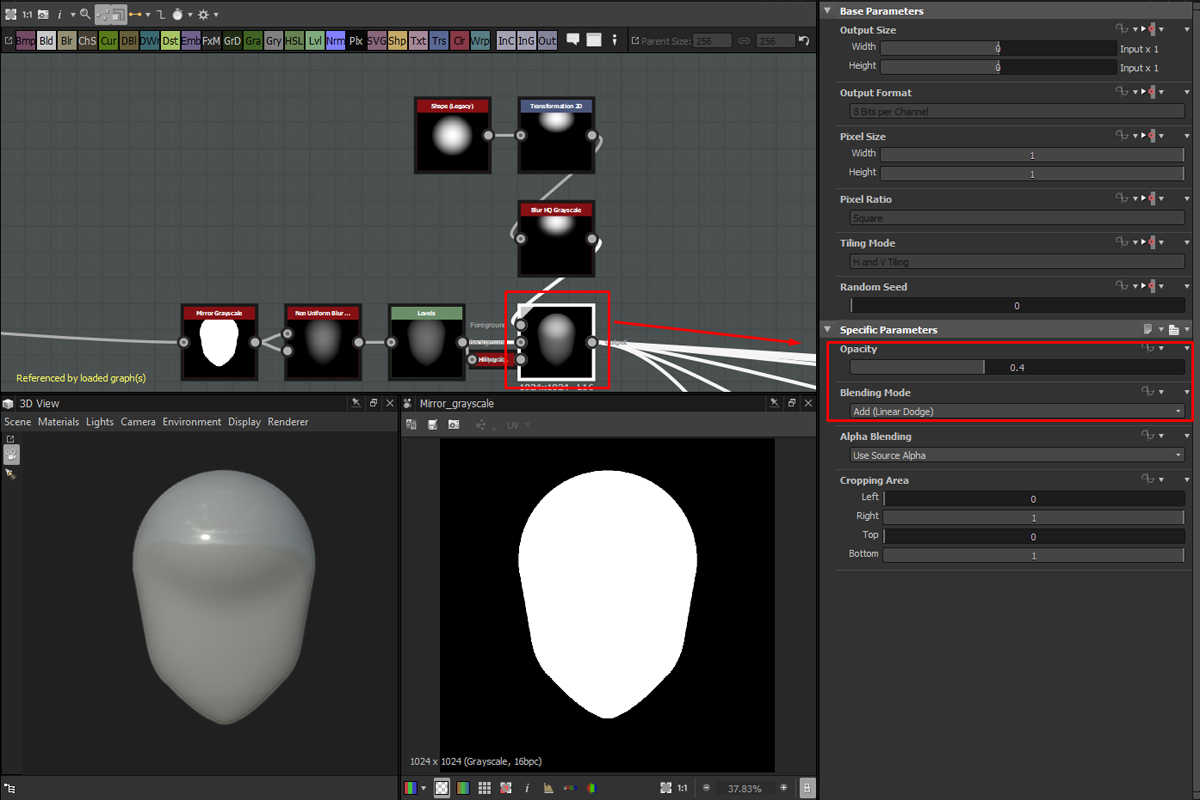Toggle the transparency checkerboard in 2D view
The width and height of the screenshot is (1200, 800).
(441, 788)
